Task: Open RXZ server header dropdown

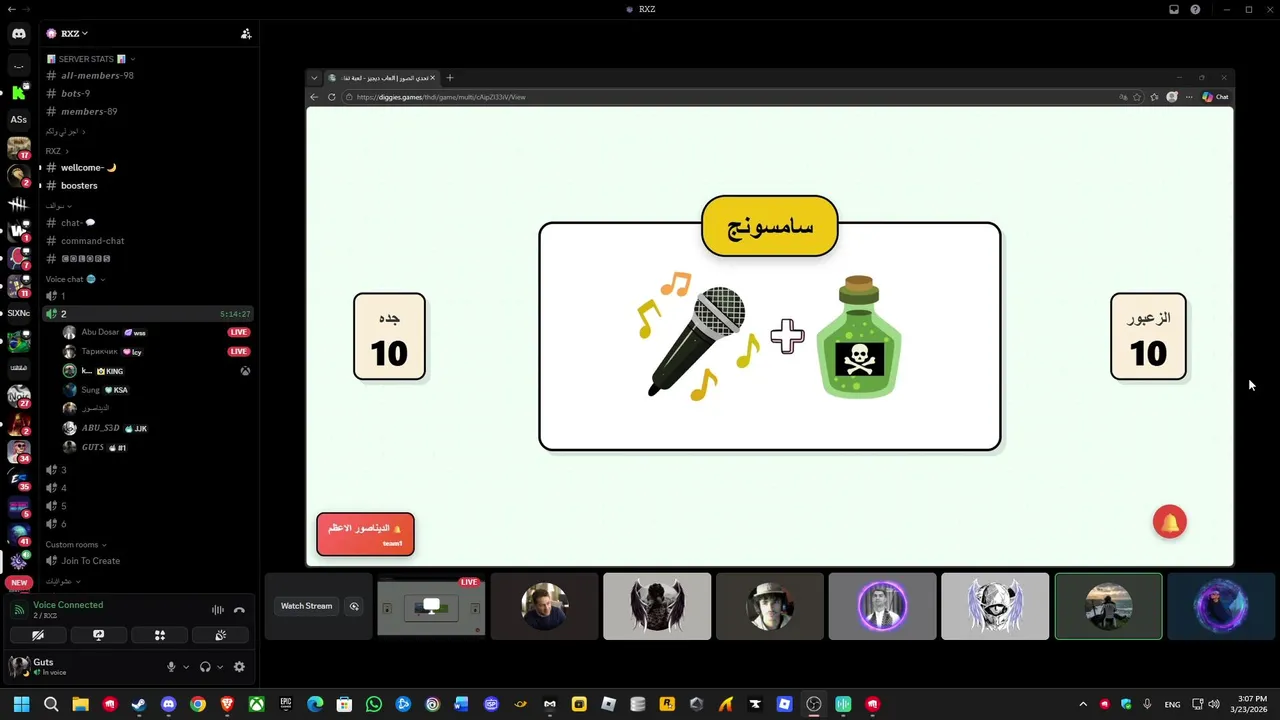Action: click(x=75, y=33)
